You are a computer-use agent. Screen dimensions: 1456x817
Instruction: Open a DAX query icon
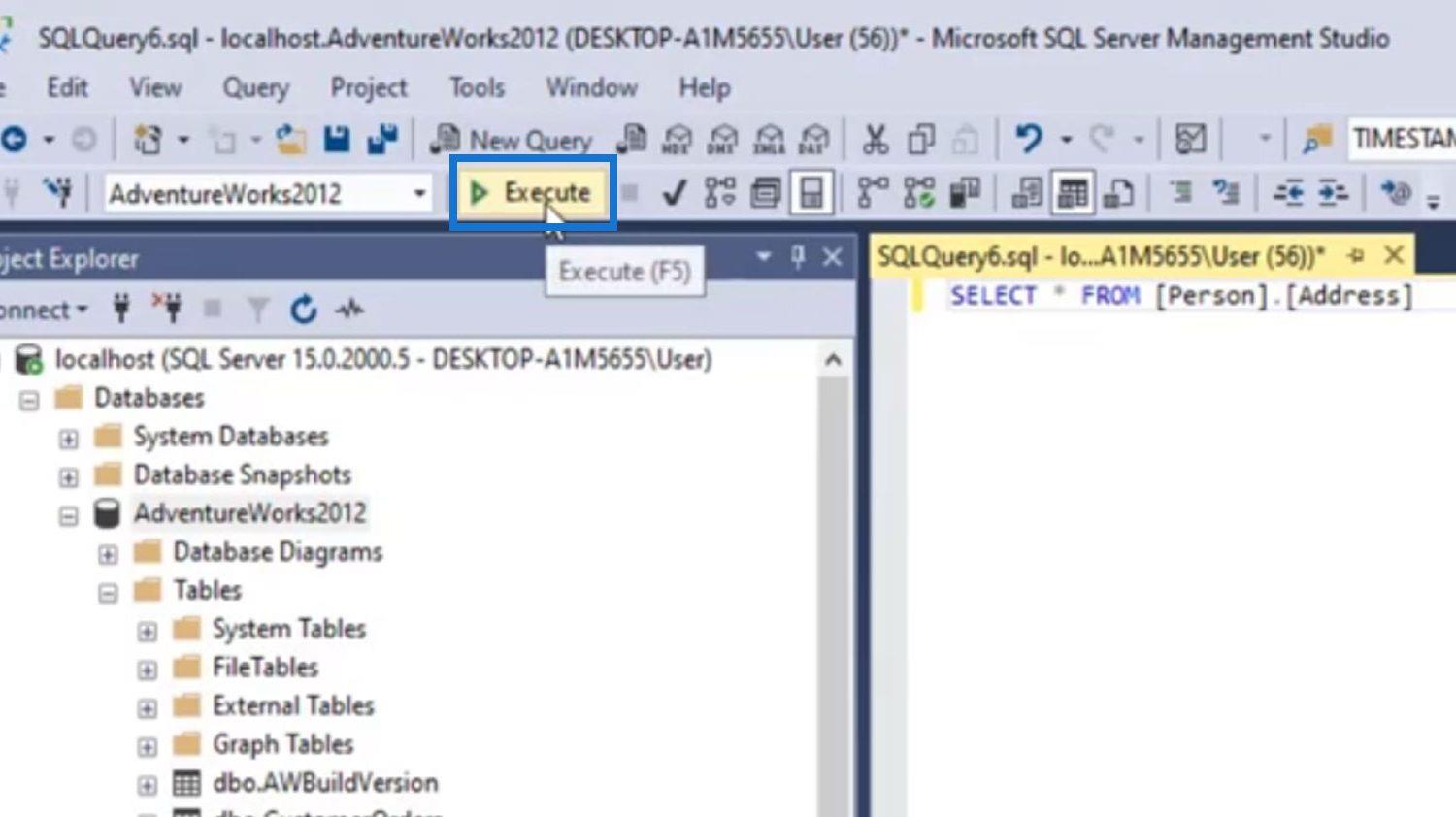coord(814,140)
